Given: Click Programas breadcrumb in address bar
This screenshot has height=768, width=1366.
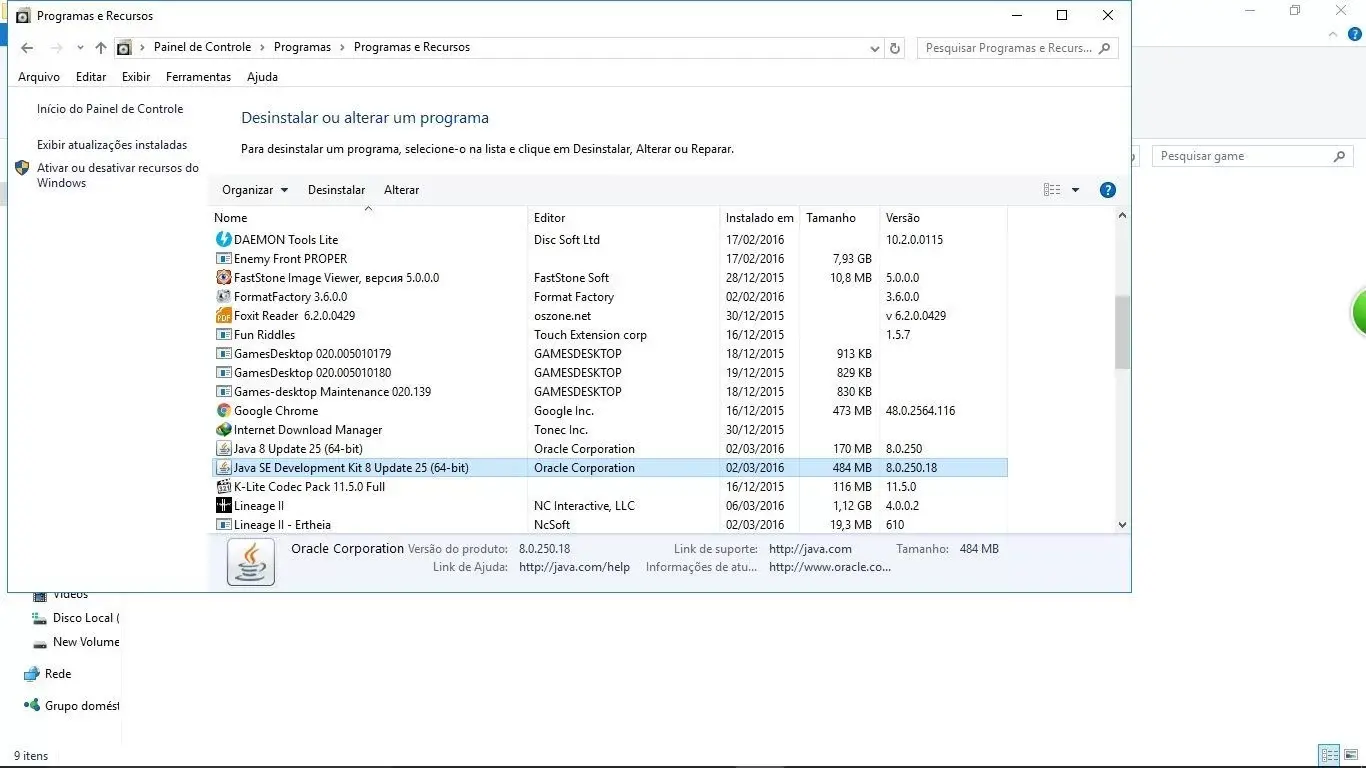Looking at the screenshot, I should point(302,48).
